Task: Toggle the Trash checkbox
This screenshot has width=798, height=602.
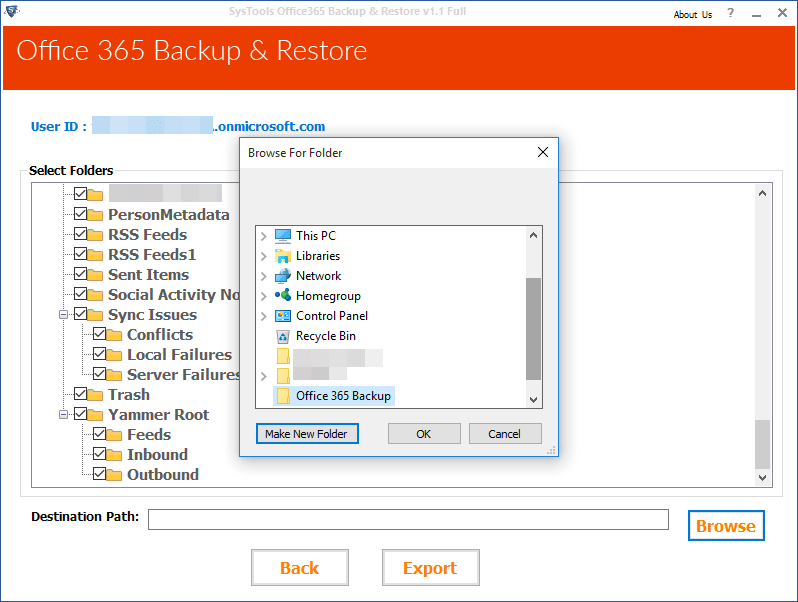Action: pos(80,393)
